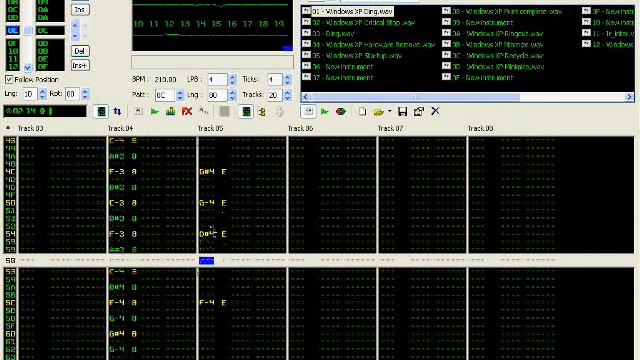Create a new instrument with blank page icon
The height and width of the screenshot is (360, 640).
(x=362, y=111)
